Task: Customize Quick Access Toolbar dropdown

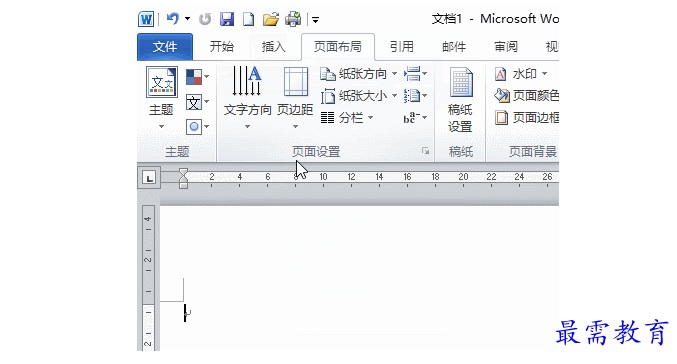Action: tap(316, 20)
